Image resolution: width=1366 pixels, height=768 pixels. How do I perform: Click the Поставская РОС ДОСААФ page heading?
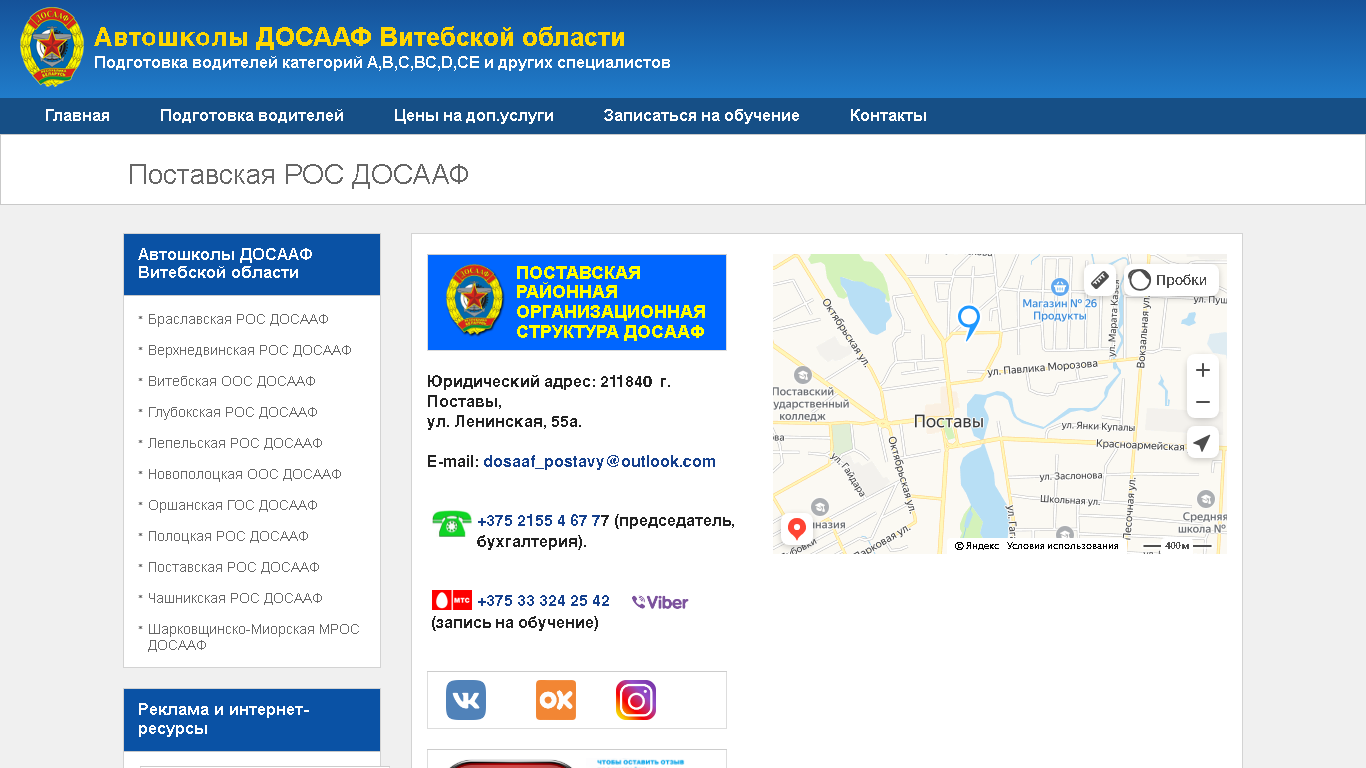tap(298, 175)
